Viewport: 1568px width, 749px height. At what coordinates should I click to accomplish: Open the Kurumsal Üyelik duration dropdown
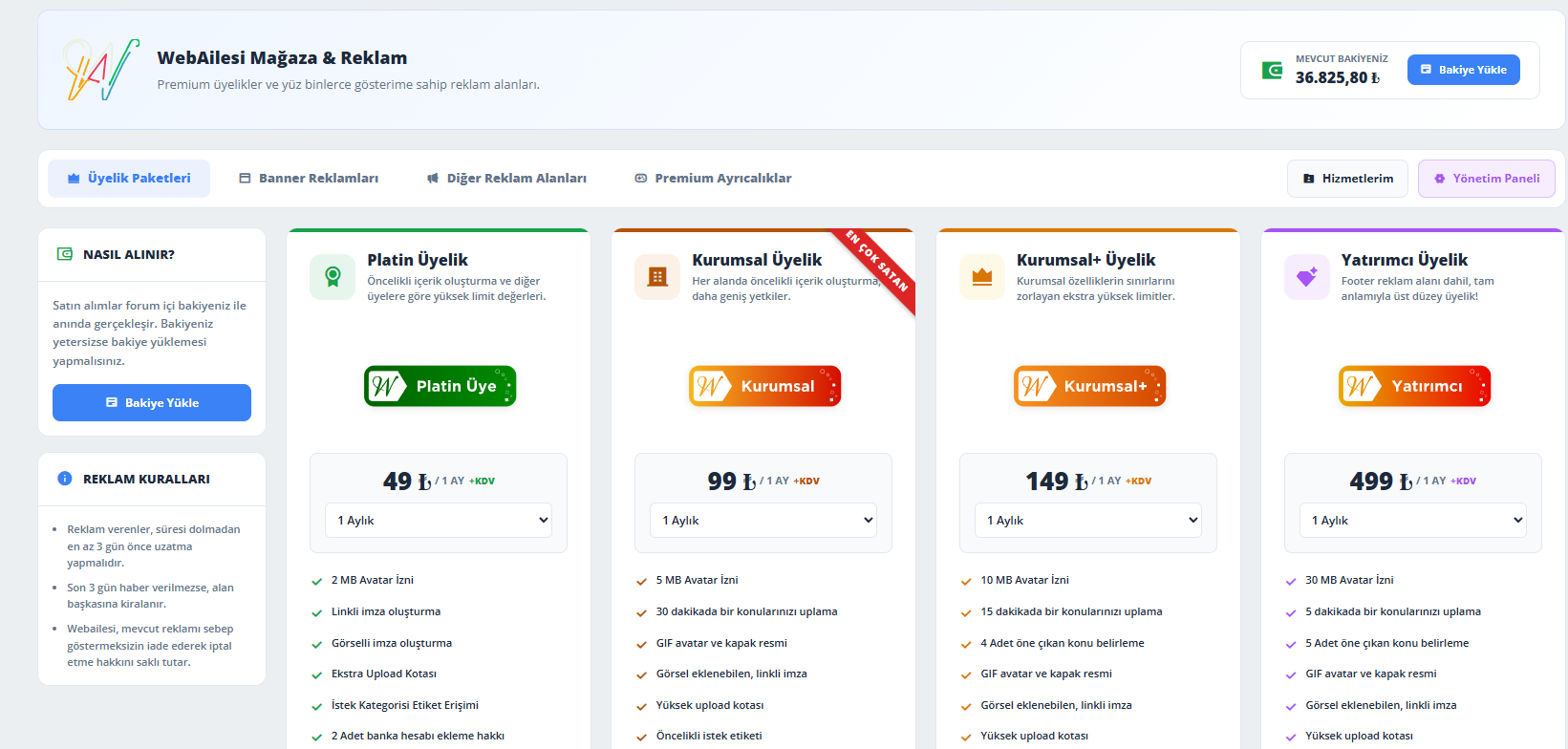point(763,520)
